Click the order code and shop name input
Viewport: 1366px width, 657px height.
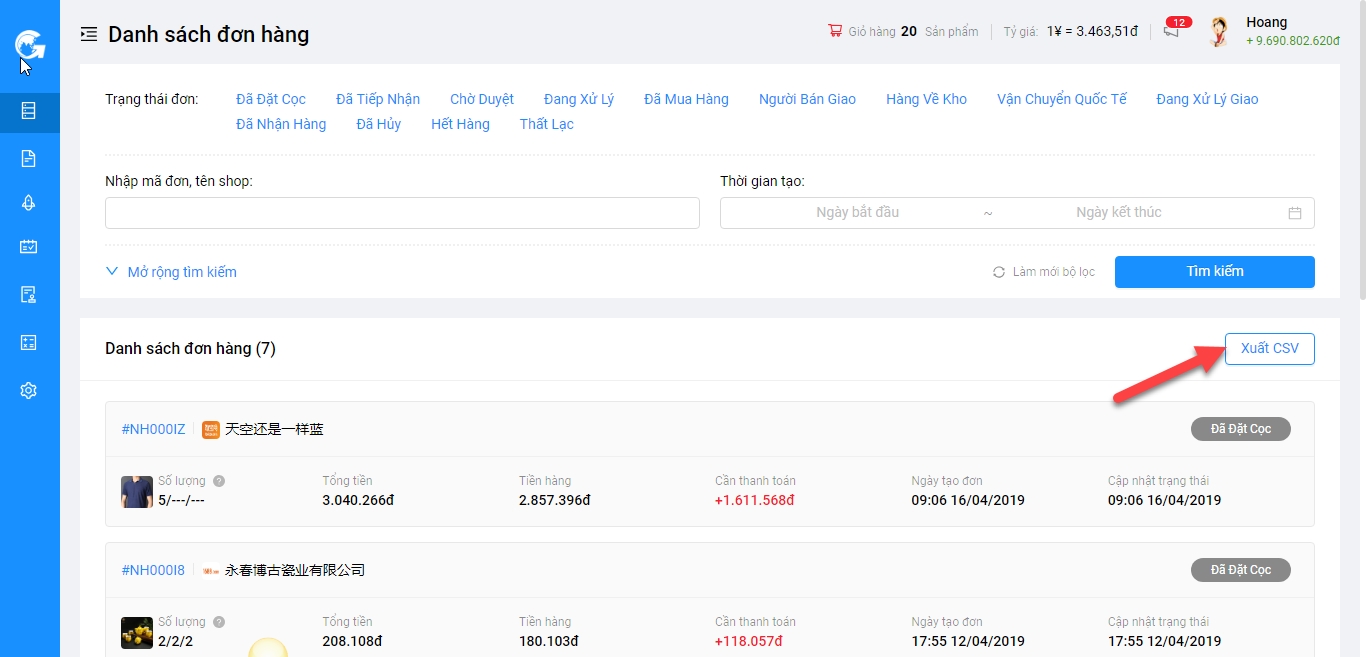pos(402,213)
